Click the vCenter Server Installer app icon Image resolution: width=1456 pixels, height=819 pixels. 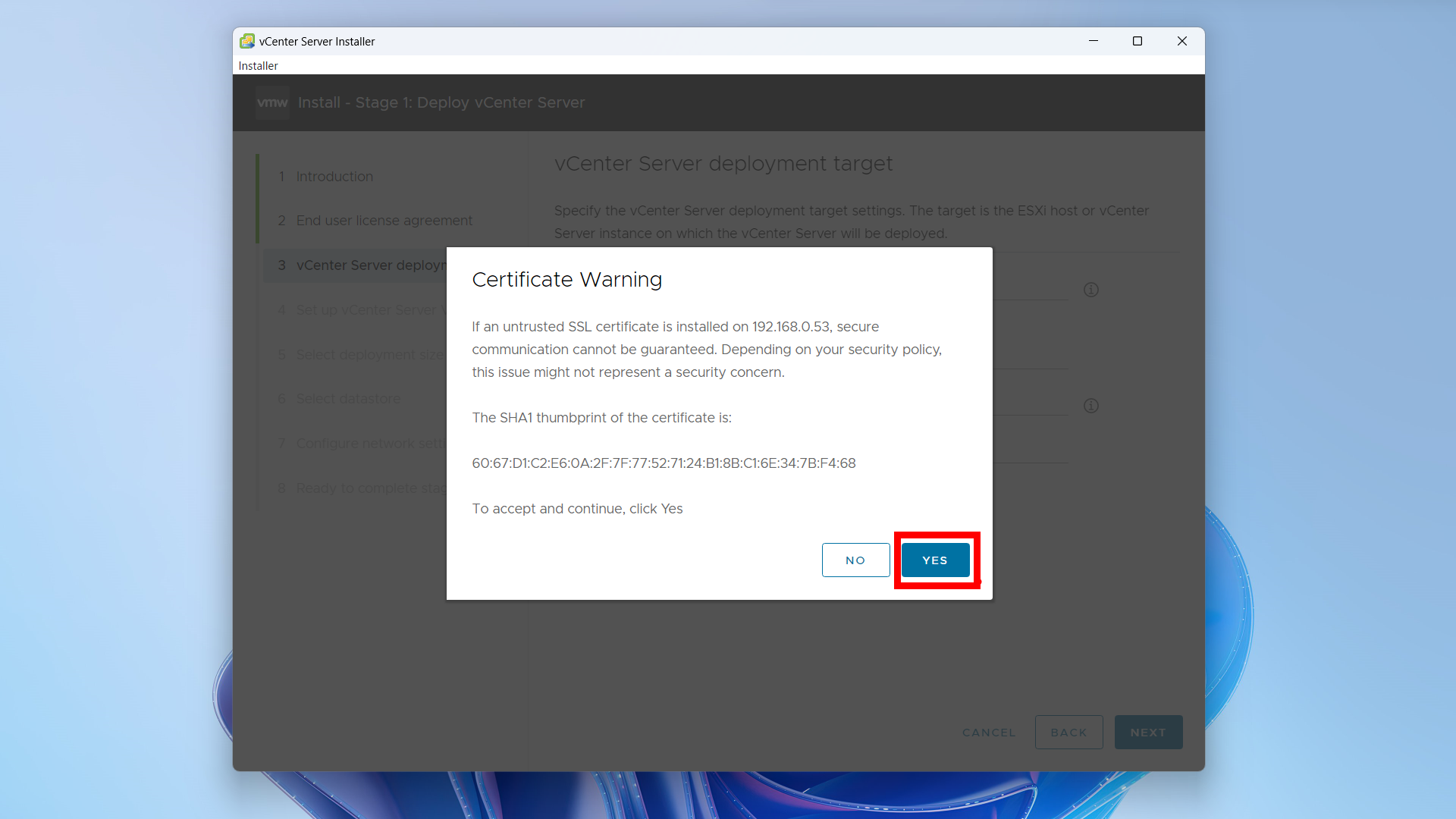coord(247,41)
